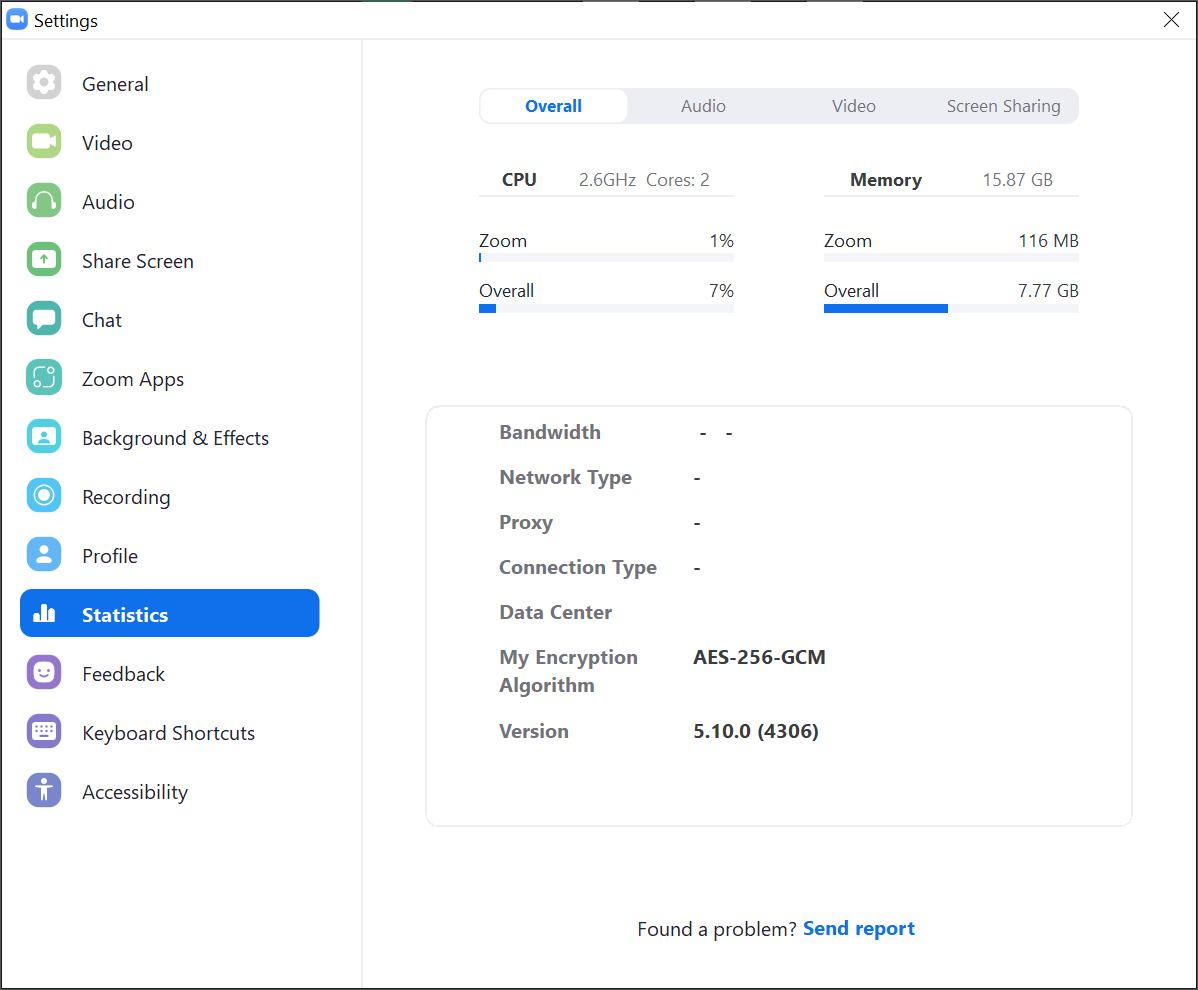Select the Statistics sidebar item
The width and height of the screenshot is (1198, 990).
pyautogui.click(x=169, y=614)
